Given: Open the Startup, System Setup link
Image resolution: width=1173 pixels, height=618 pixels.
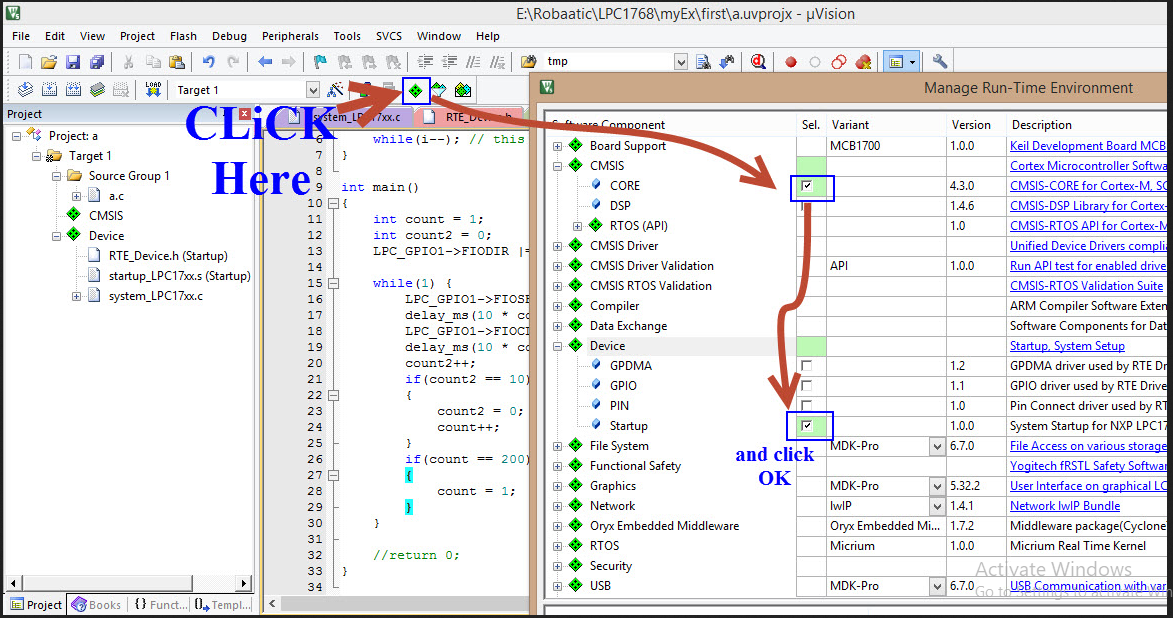Looking at the screenshot, I should tap(1068, 346).
